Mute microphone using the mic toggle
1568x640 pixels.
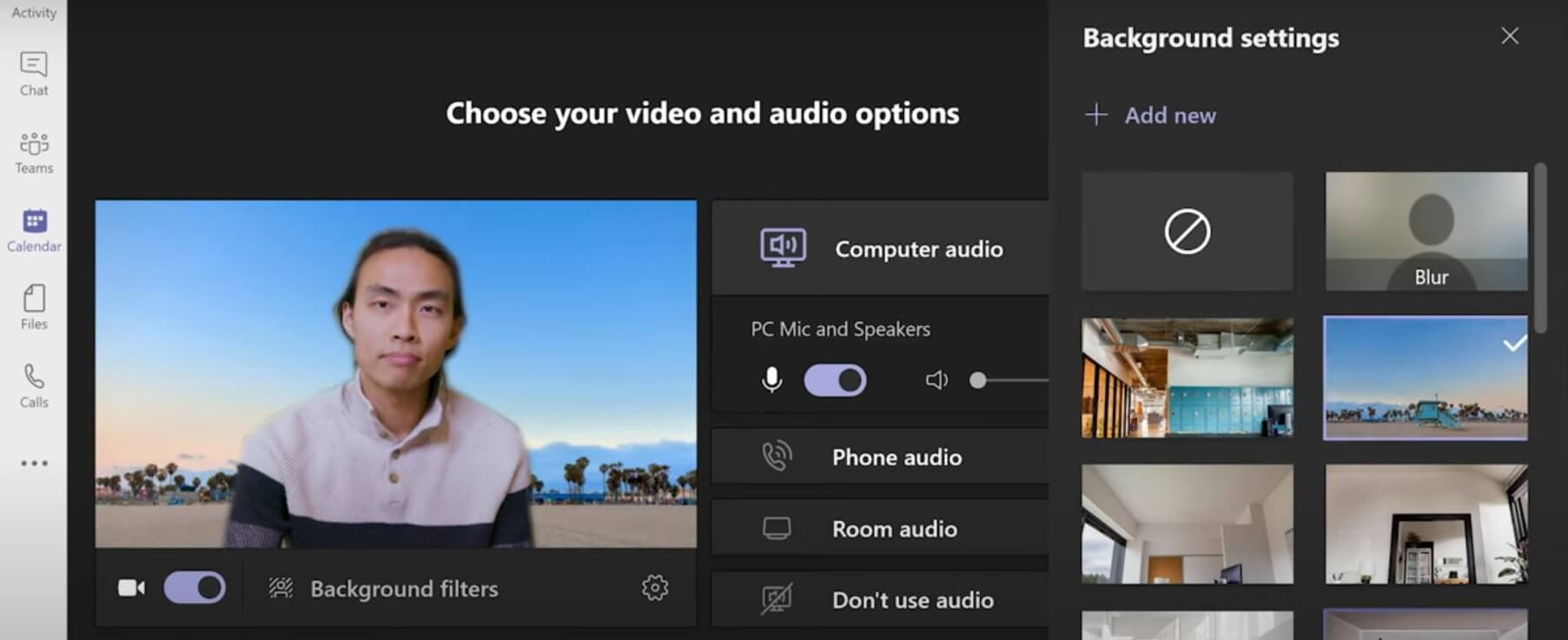point(835,380)
